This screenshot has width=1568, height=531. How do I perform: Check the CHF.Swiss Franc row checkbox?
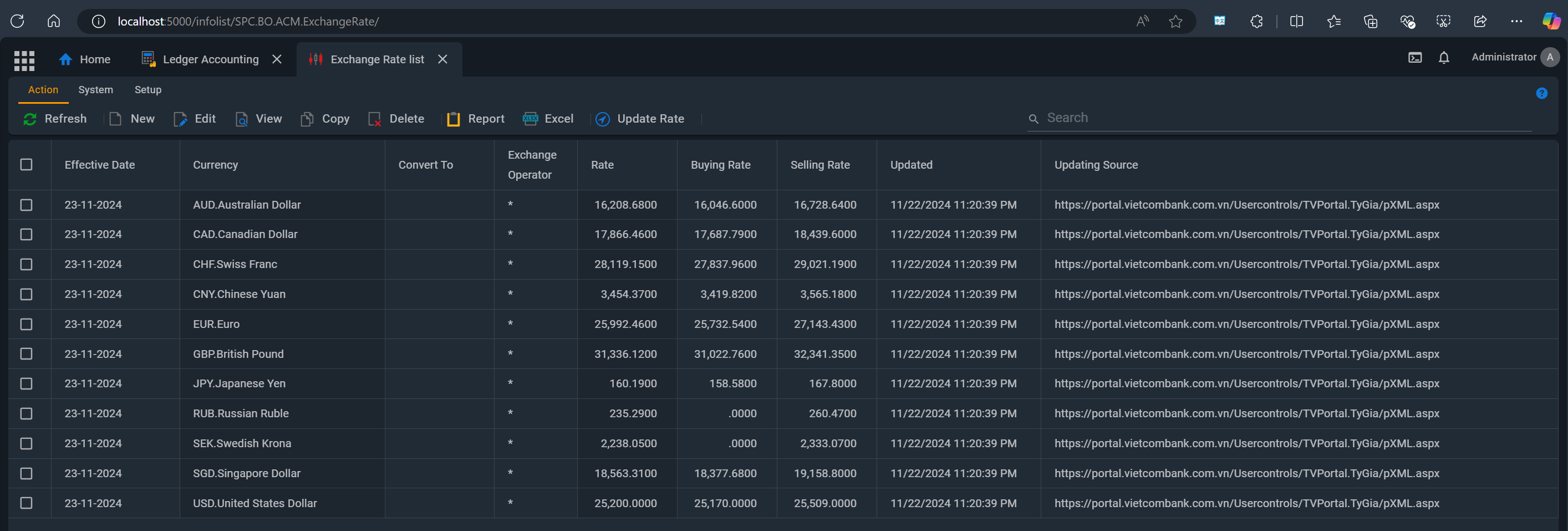(x=26, y=264)
